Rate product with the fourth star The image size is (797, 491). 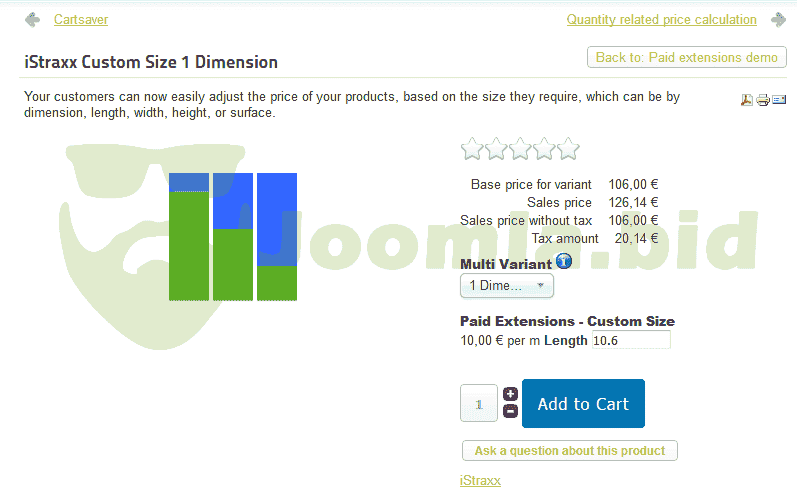(x=544, y=149)
